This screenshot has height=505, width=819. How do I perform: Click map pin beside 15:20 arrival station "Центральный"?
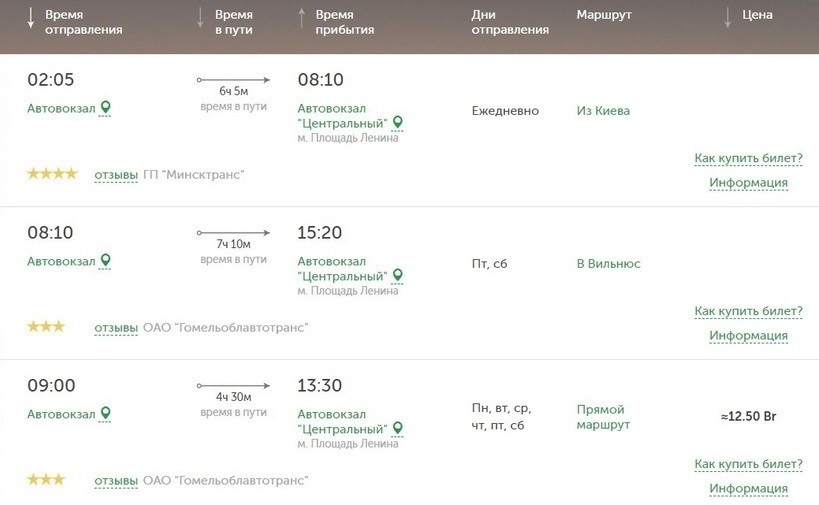click(x=398, y=276)
